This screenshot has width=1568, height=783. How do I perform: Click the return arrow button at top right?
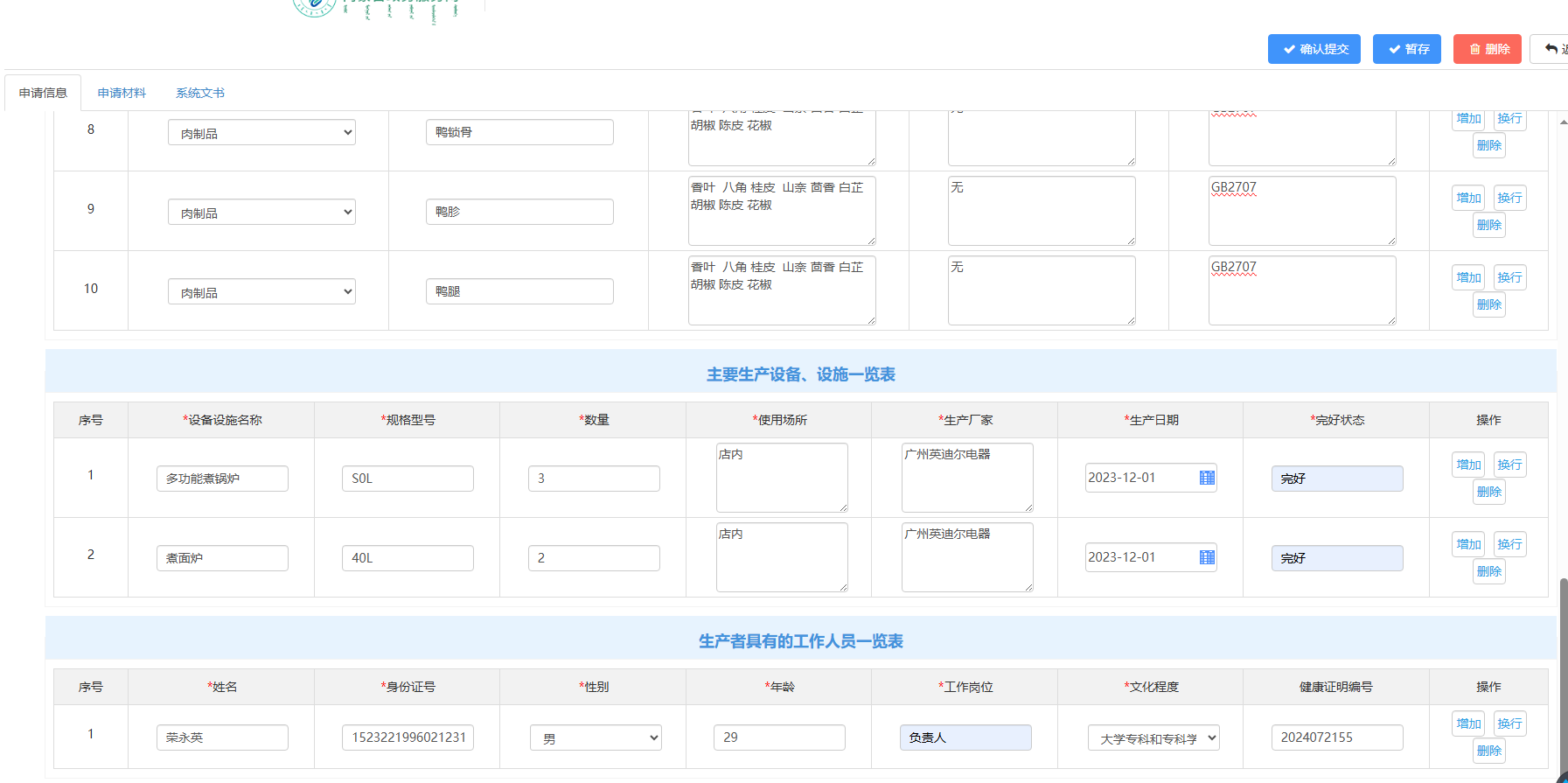[x=1551, y=49]
